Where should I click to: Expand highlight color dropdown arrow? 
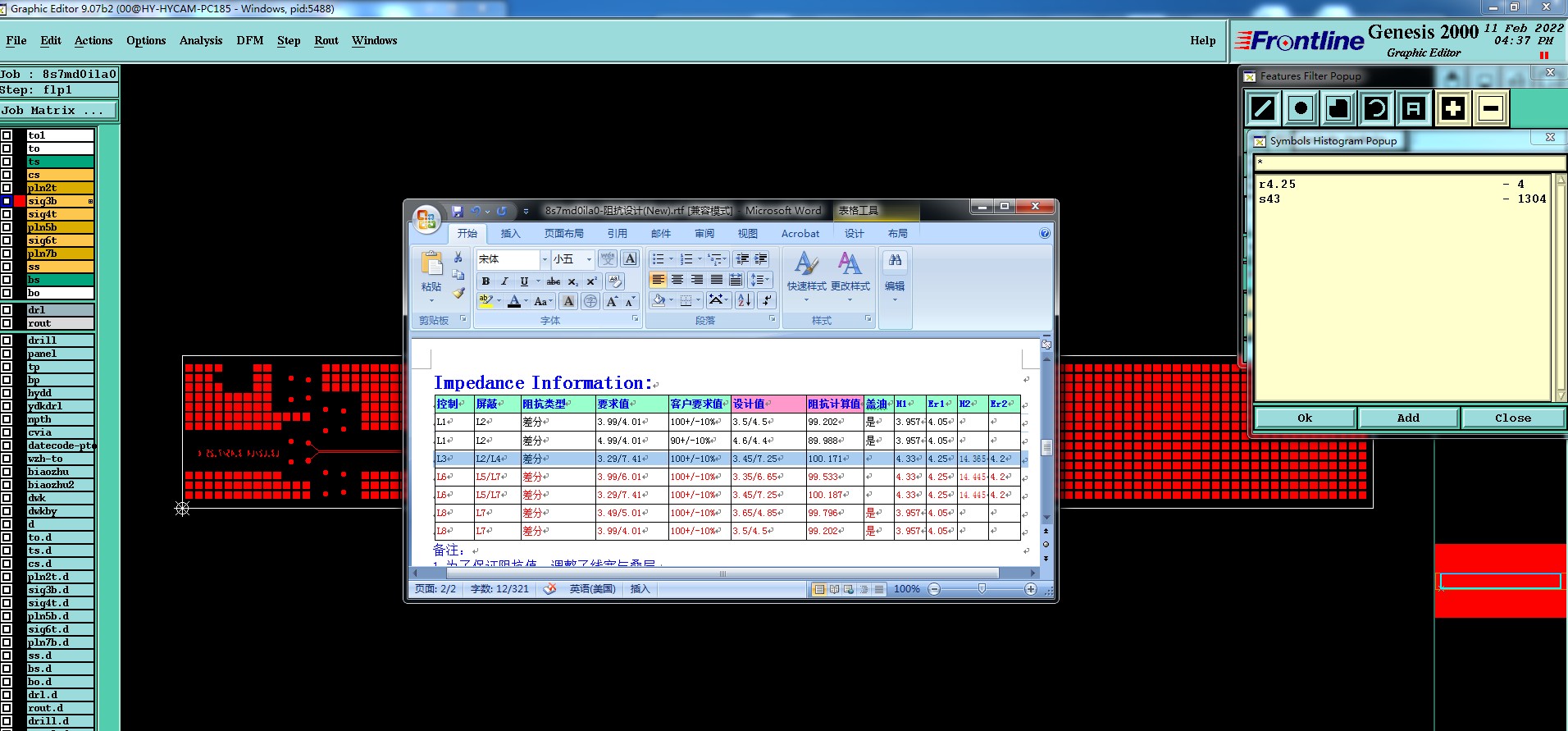[x=499, y=302]
